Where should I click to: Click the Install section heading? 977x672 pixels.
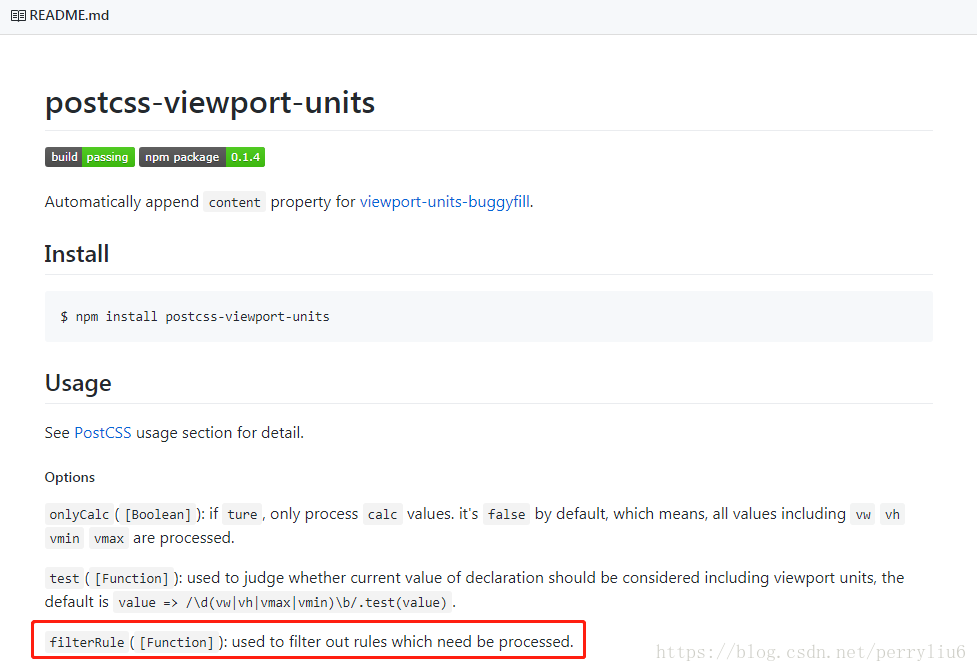(77, 254)
